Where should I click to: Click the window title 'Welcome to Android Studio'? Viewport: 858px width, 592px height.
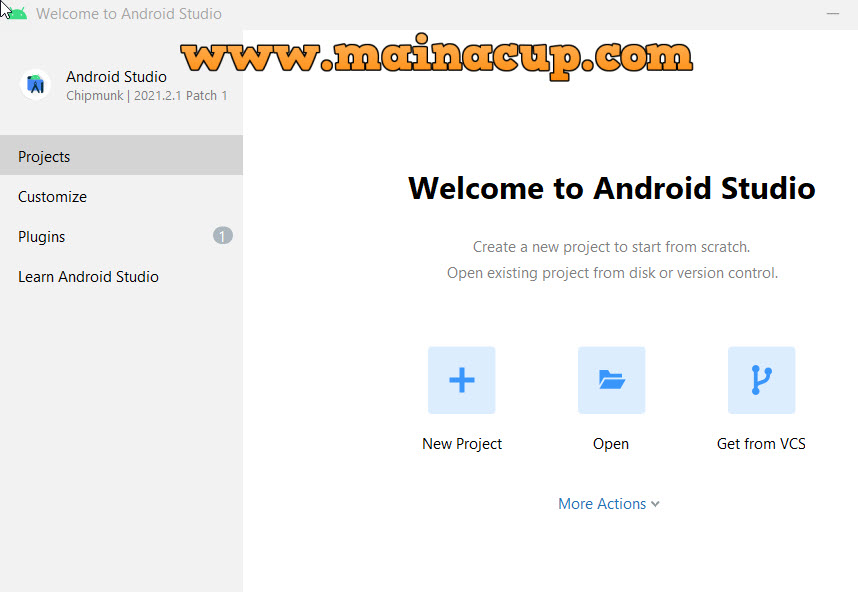(x=129, y=13)
